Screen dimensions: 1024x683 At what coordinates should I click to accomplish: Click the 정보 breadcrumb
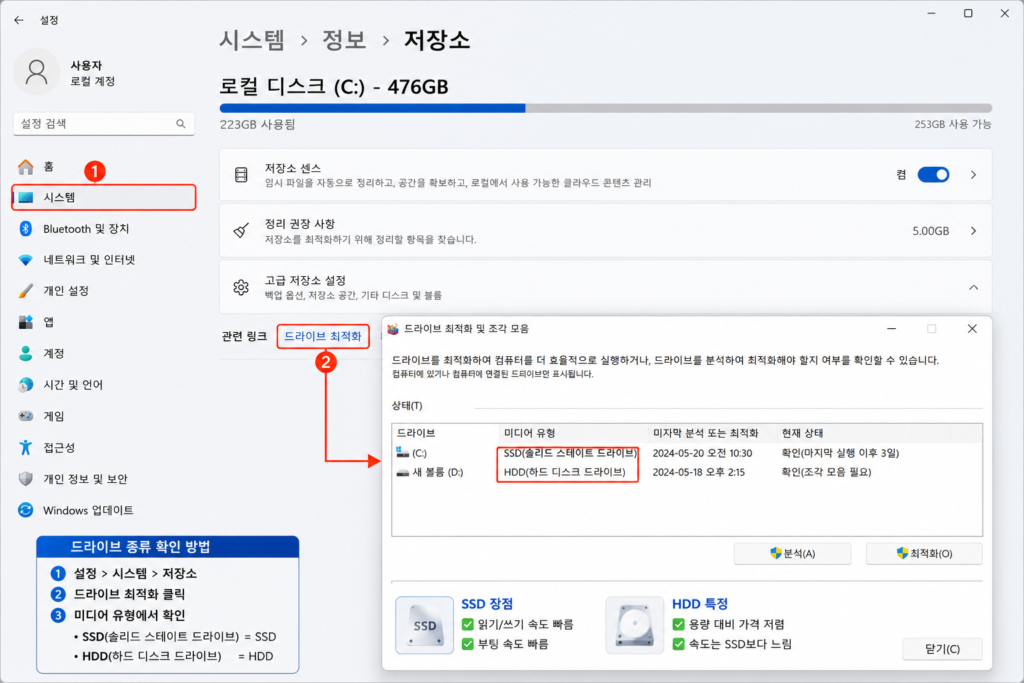click(344, 40)
